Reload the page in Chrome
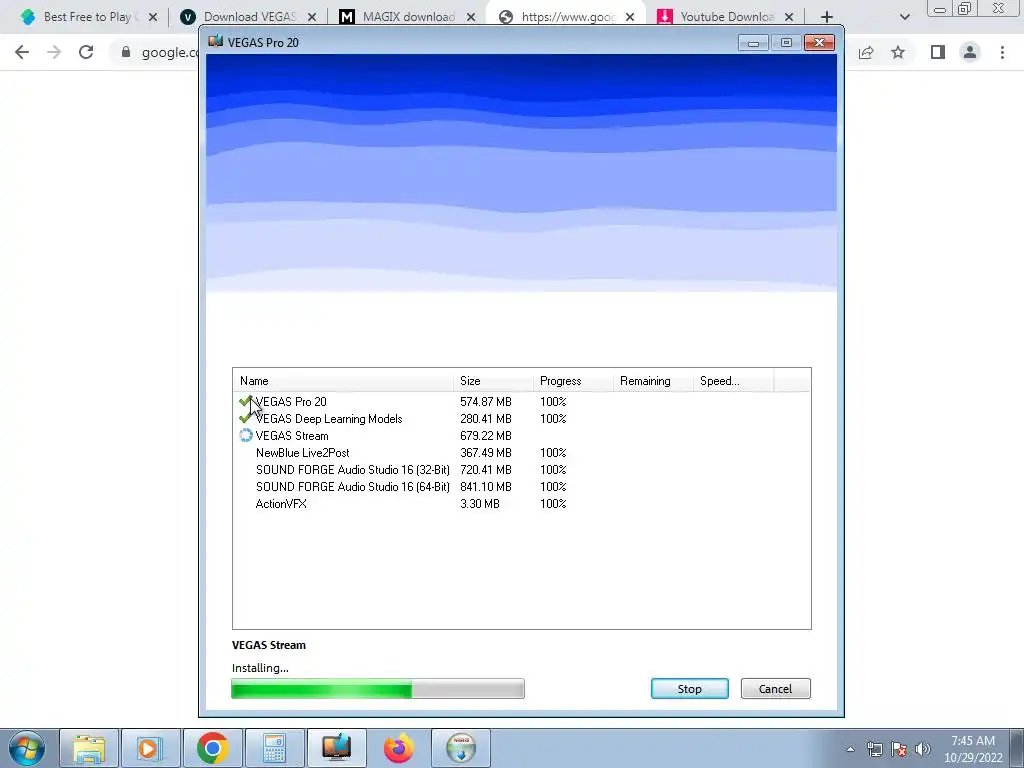The image size is (1024, 768). 86,52
